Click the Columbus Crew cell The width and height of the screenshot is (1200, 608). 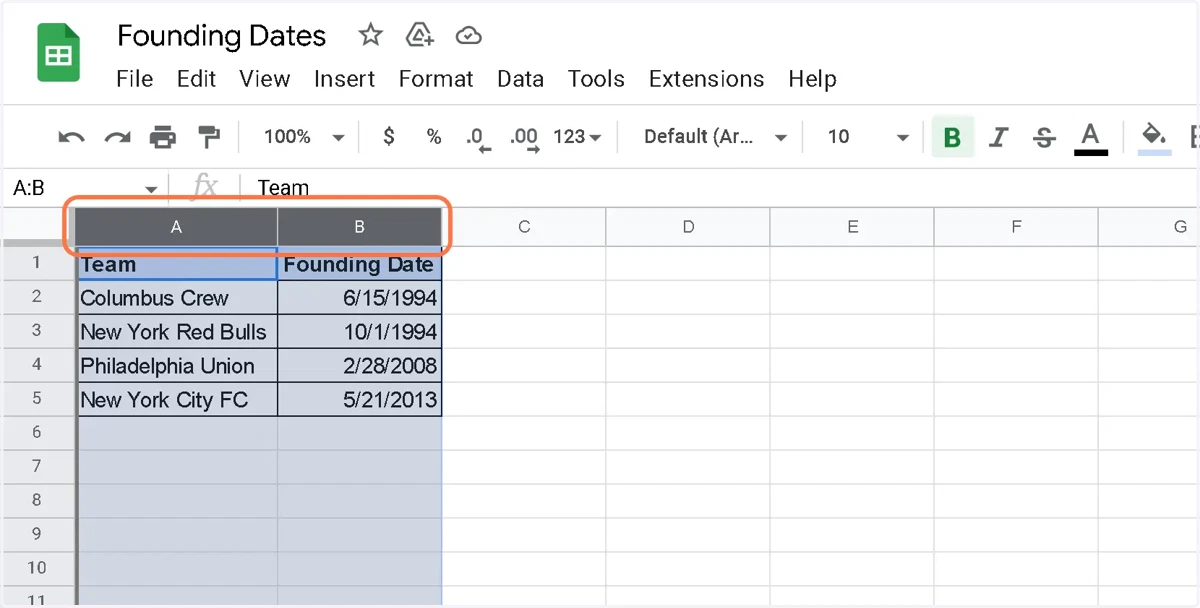pyautogui.click(x=177, y=298)
